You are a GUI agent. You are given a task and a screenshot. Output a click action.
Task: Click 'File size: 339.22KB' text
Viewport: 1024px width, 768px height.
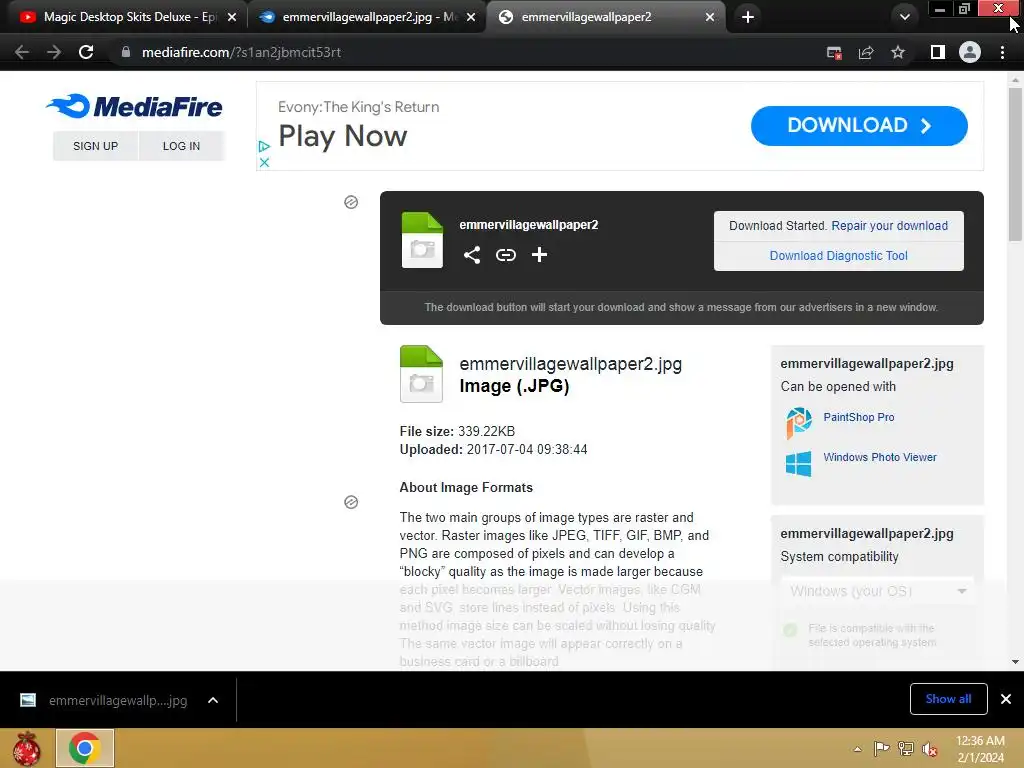point(457,431)
